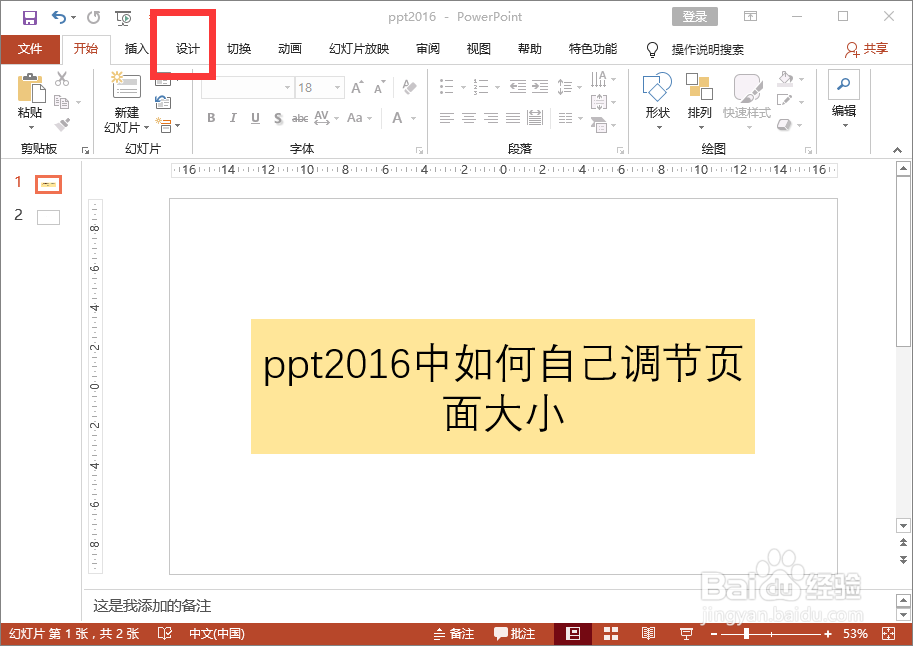Collapse the ribbon with the chevron

coord(897,150)
